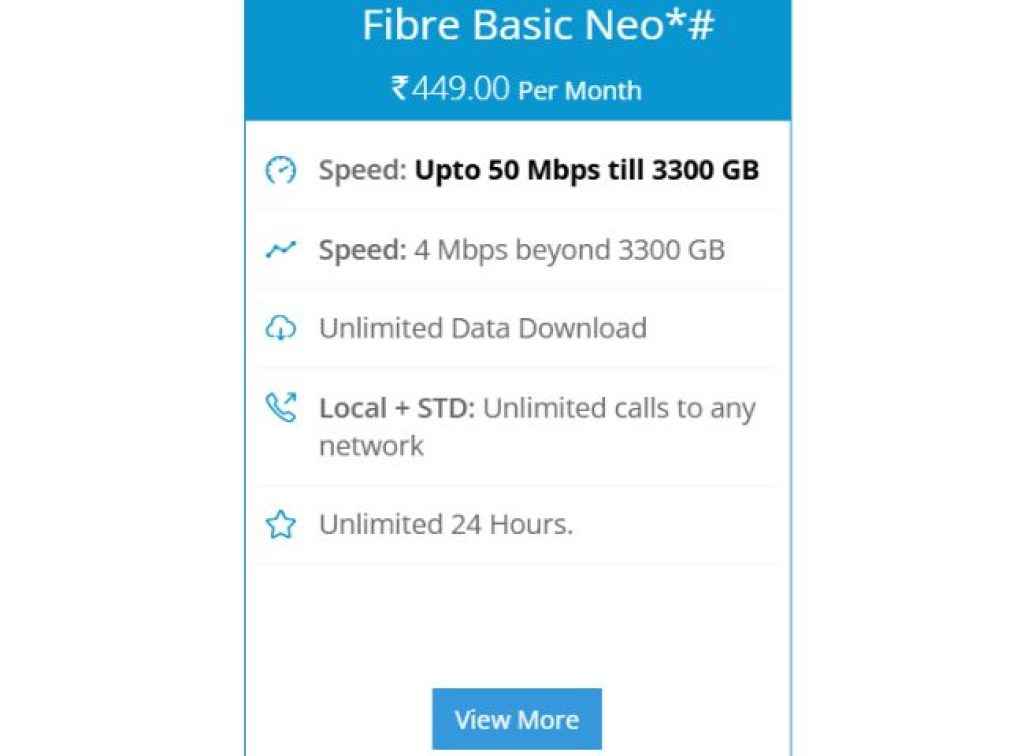This screenshot has height=756, width=1024.
Task: Click the Speed: Upto 50 Mbps row
Action: click(520, 170)
